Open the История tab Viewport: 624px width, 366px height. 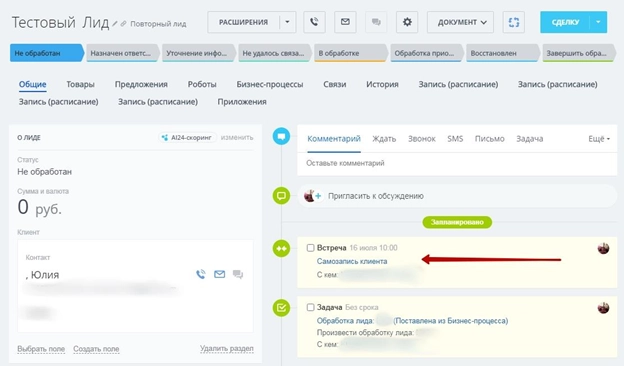[382, 84]
